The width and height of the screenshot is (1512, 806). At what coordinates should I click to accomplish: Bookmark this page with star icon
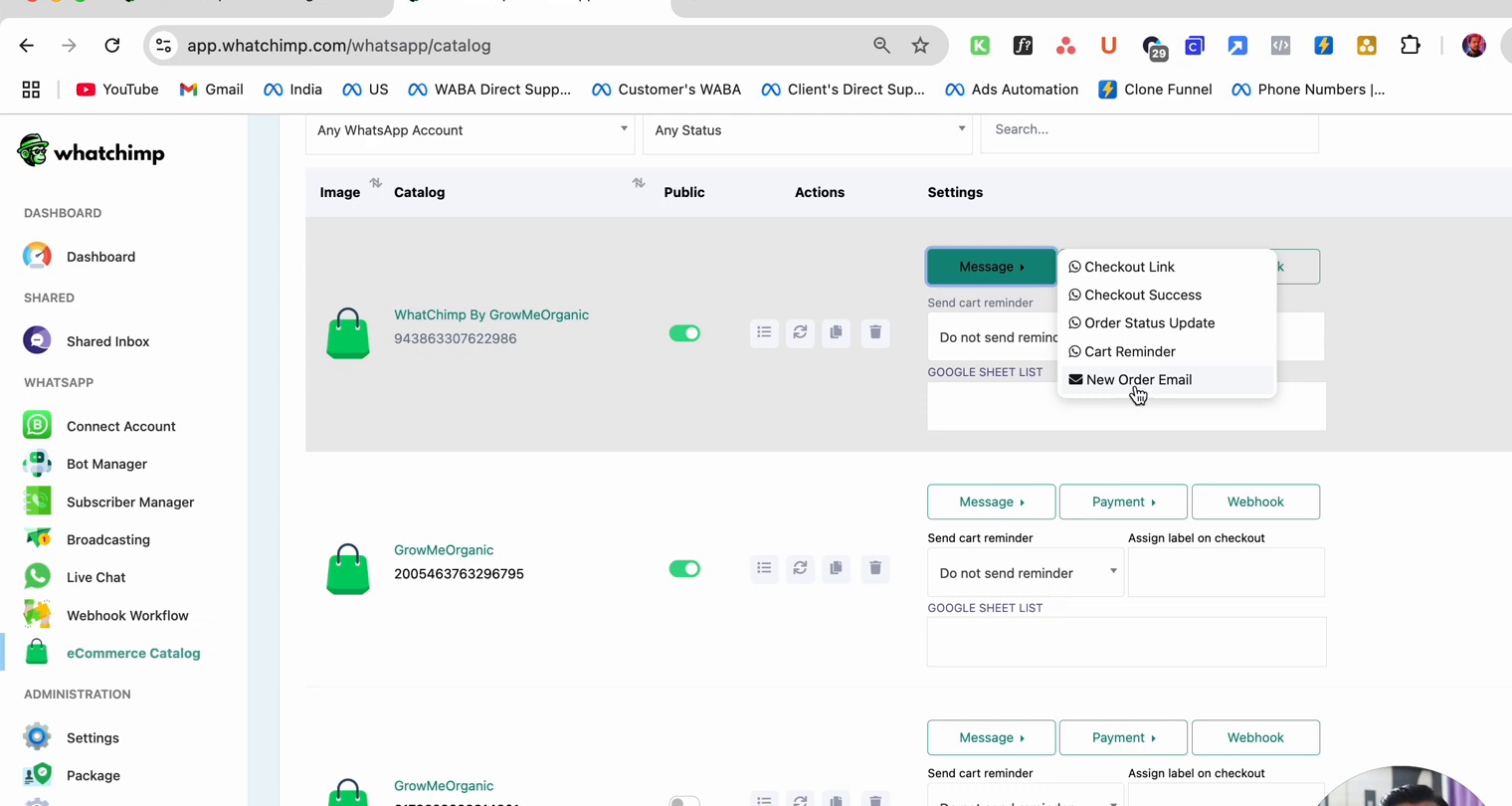click(920, 46)
